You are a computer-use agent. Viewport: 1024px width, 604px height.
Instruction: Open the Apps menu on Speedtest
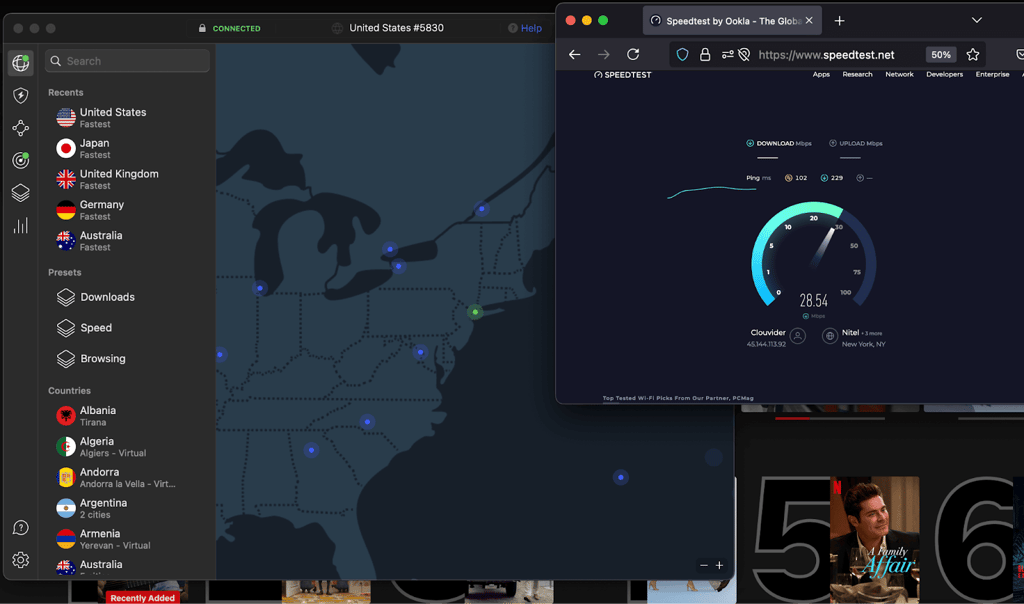(x=821, y=74)
